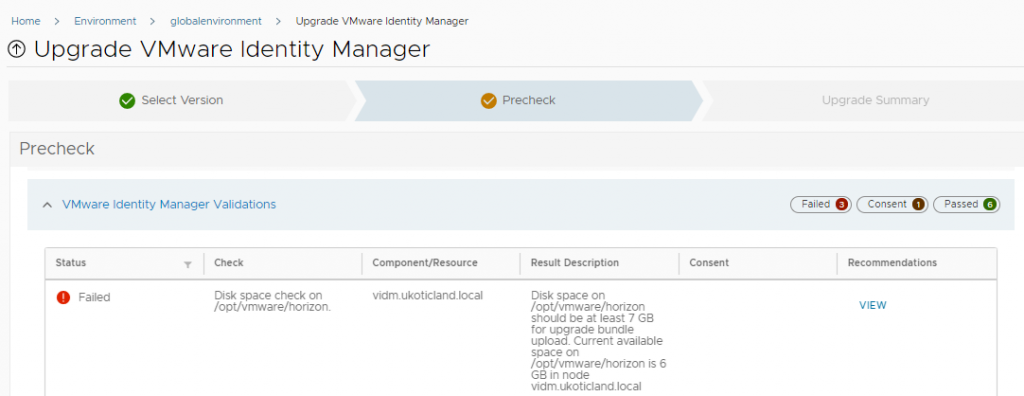Image resolution: width=1024 pixels, height=396 pixels.
Task: Click the red Failed error icon
Action: tap(63, 297)
